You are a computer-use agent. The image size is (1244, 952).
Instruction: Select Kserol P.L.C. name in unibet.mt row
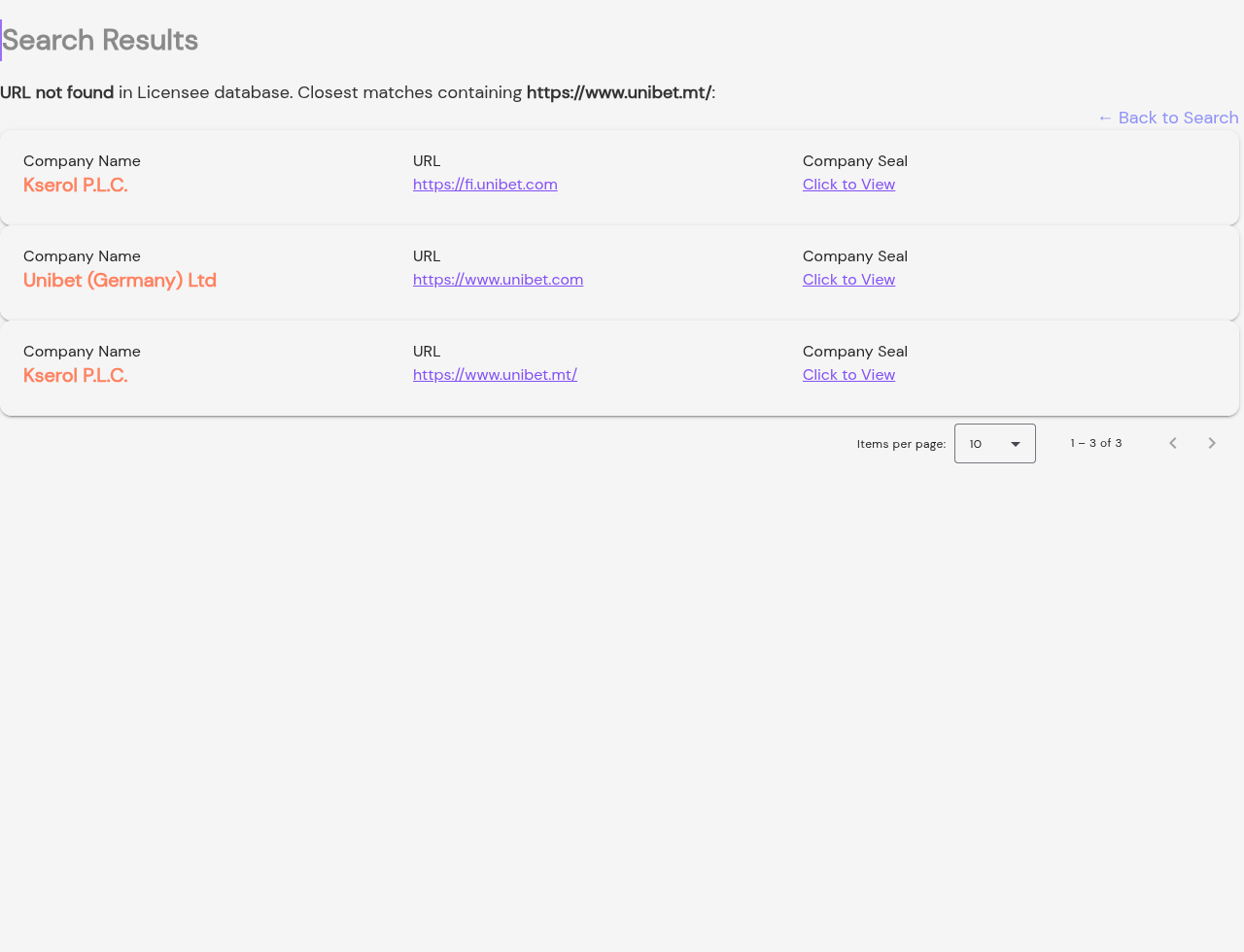pos(76,375)
